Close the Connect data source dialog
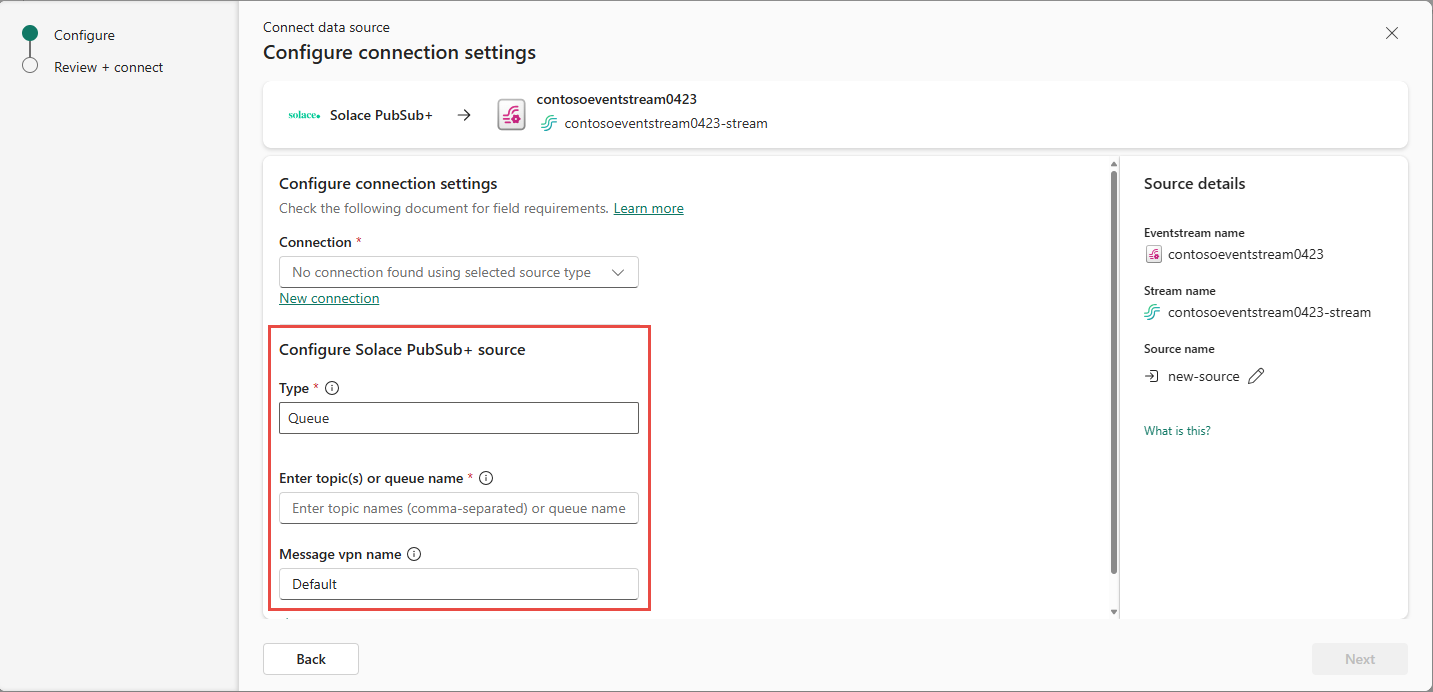Viewport: 1433px width, 692px height. [1391, 33]
